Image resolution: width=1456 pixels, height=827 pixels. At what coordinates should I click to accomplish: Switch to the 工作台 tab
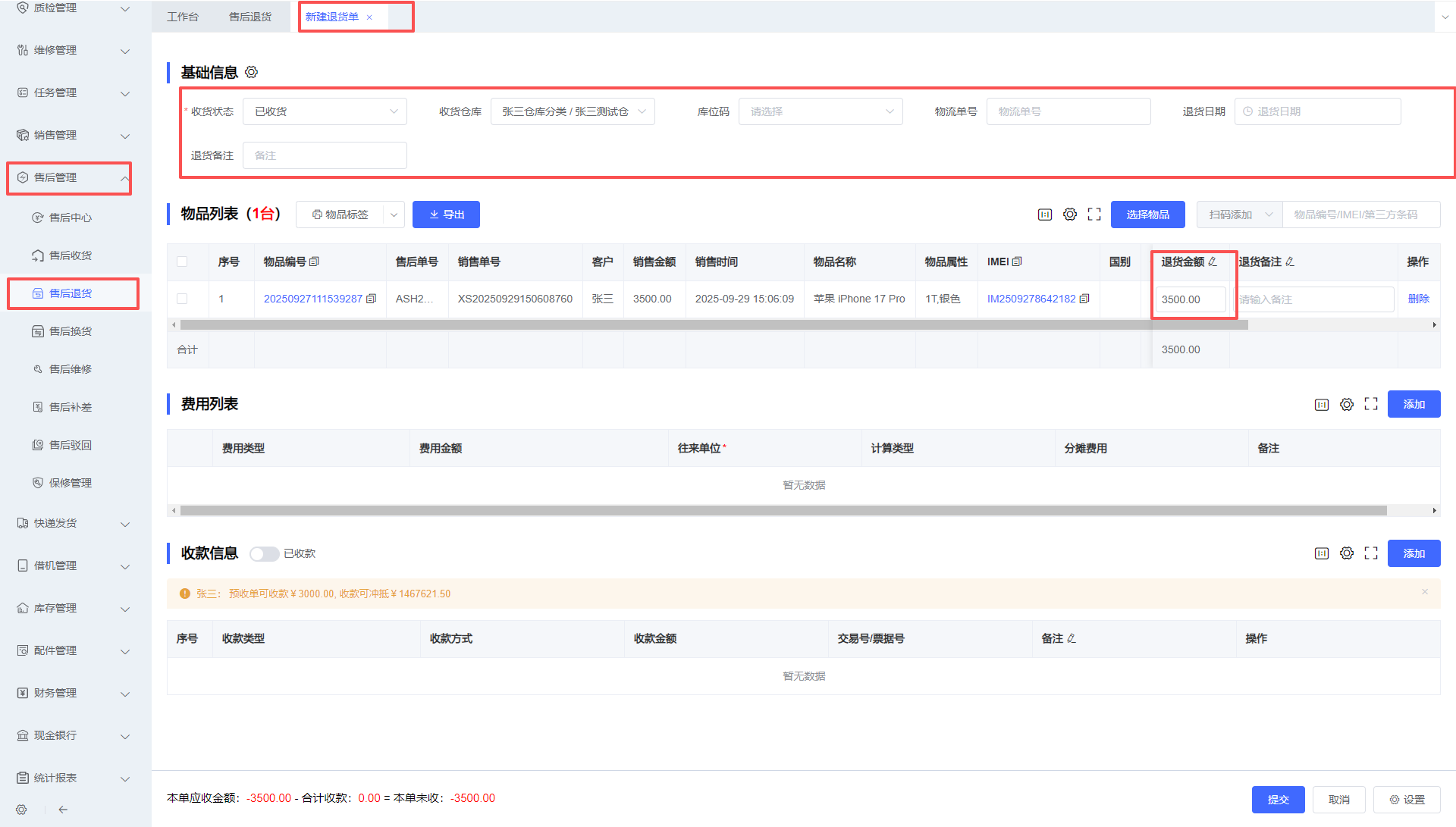click(x=182, y=17)
